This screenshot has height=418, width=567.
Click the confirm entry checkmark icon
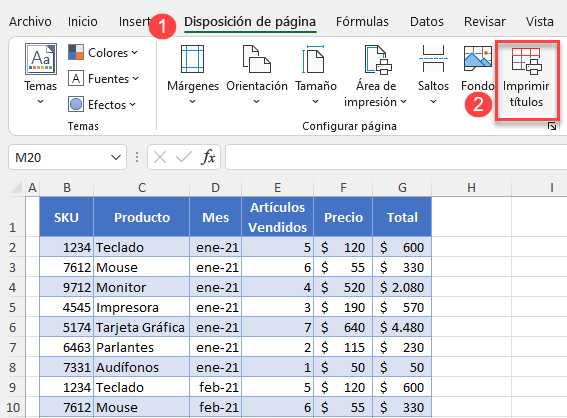point(184,157)
